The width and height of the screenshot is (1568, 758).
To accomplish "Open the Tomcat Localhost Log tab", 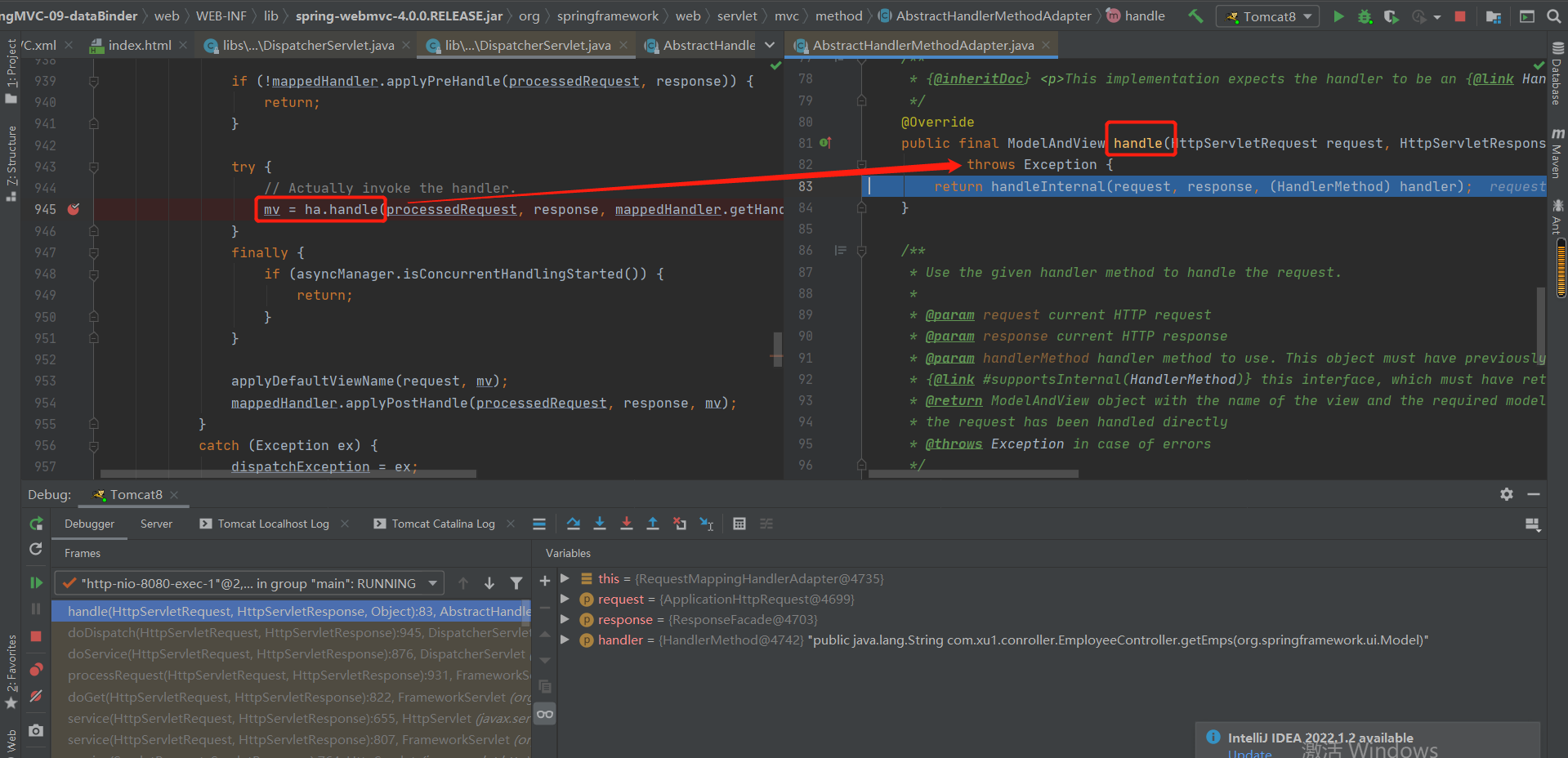I will (265, 524).
